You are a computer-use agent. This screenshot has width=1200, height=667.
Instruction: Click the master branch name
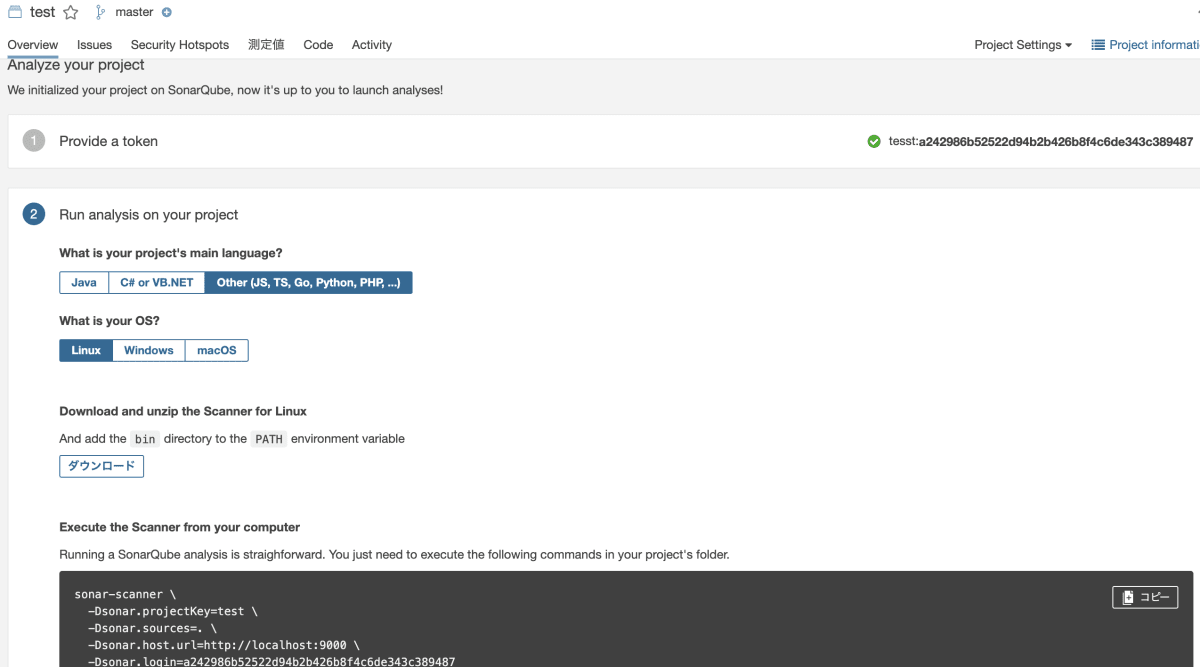click(134, 13)
